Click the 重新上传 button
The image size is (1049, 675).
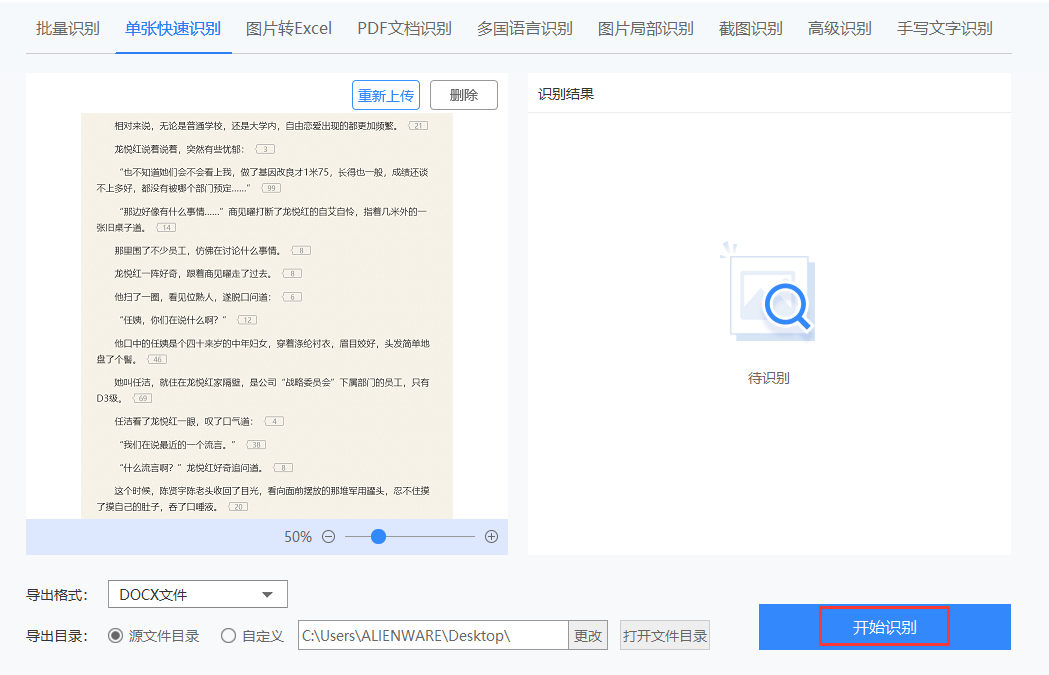(386, 95)
